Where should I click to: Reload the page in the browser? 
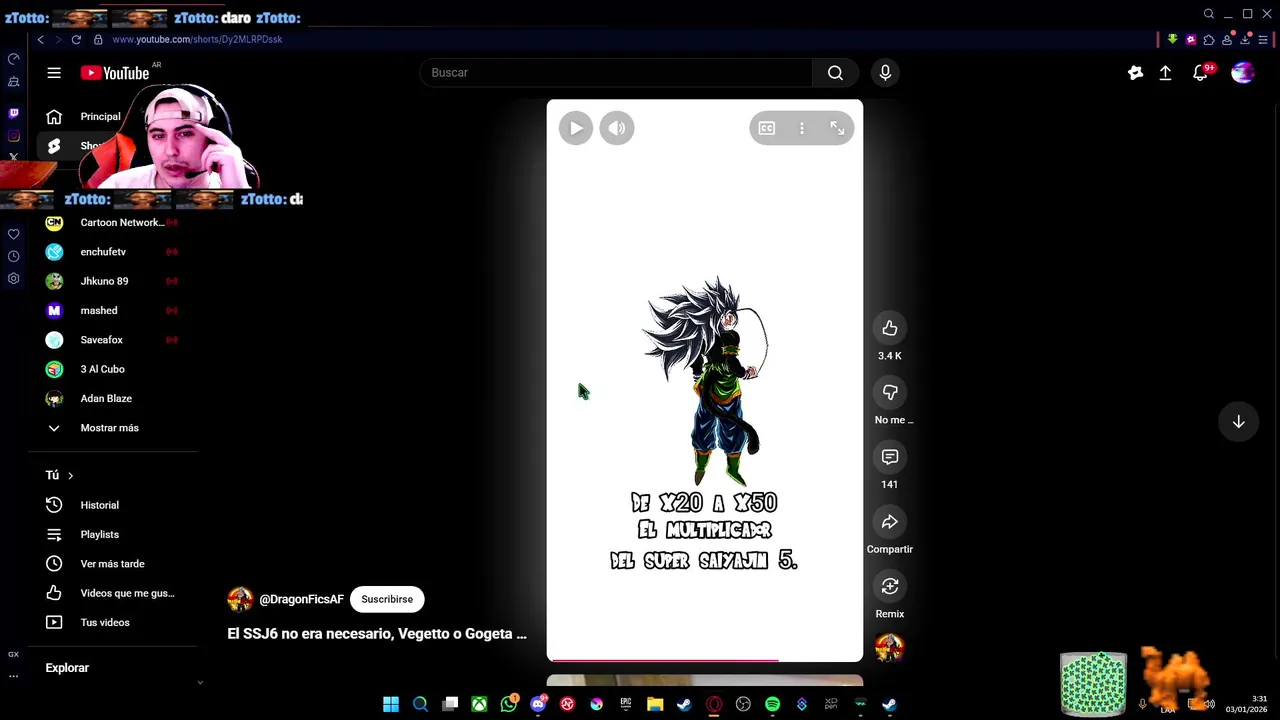pyautogui.click(x=75, y=39)
